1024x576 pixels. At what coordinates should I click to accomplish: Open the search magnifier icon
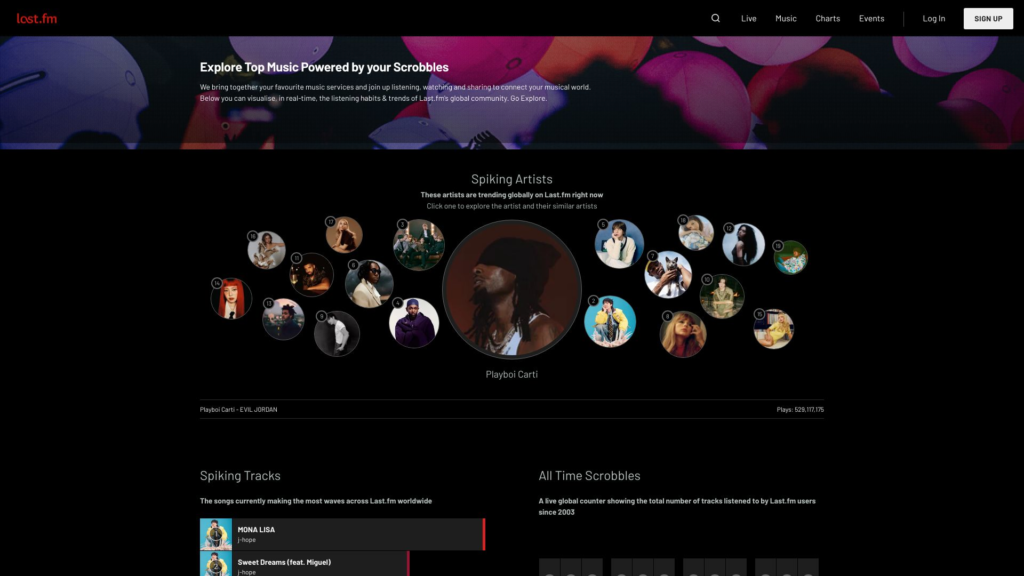click(716, 18)
